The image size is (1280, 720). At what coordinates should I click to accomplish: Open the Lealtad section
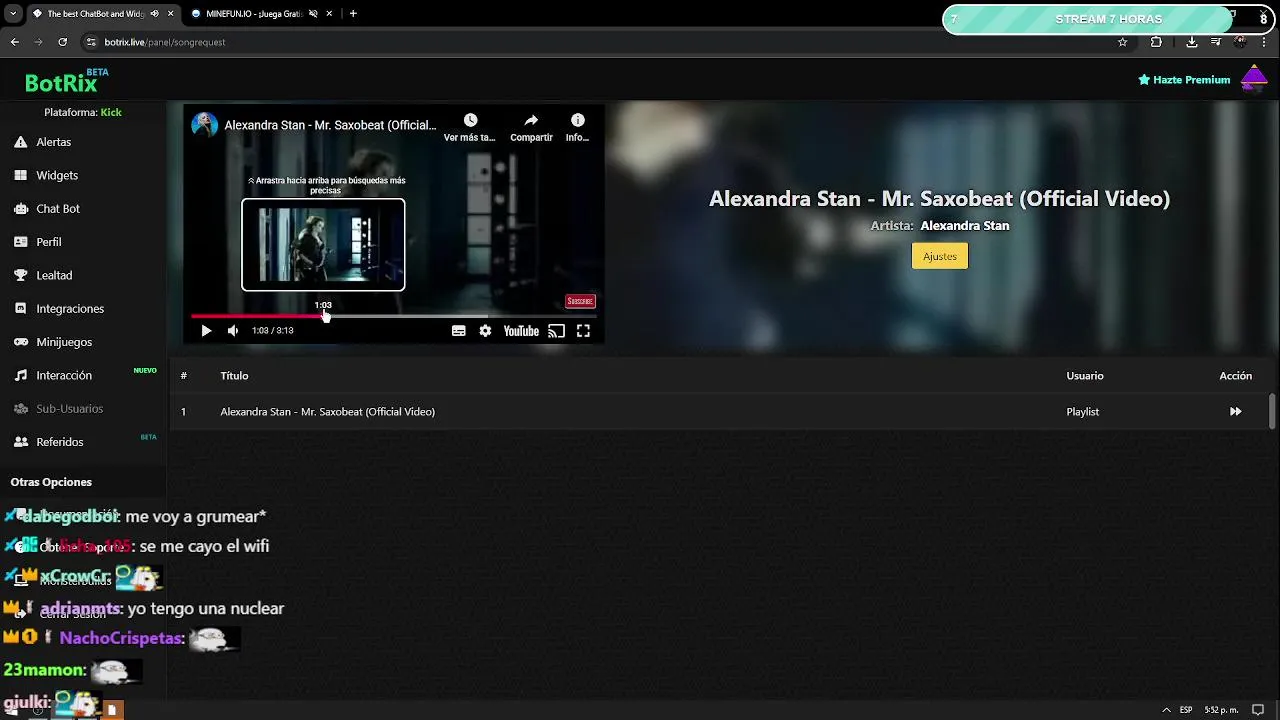coord(54,275)
